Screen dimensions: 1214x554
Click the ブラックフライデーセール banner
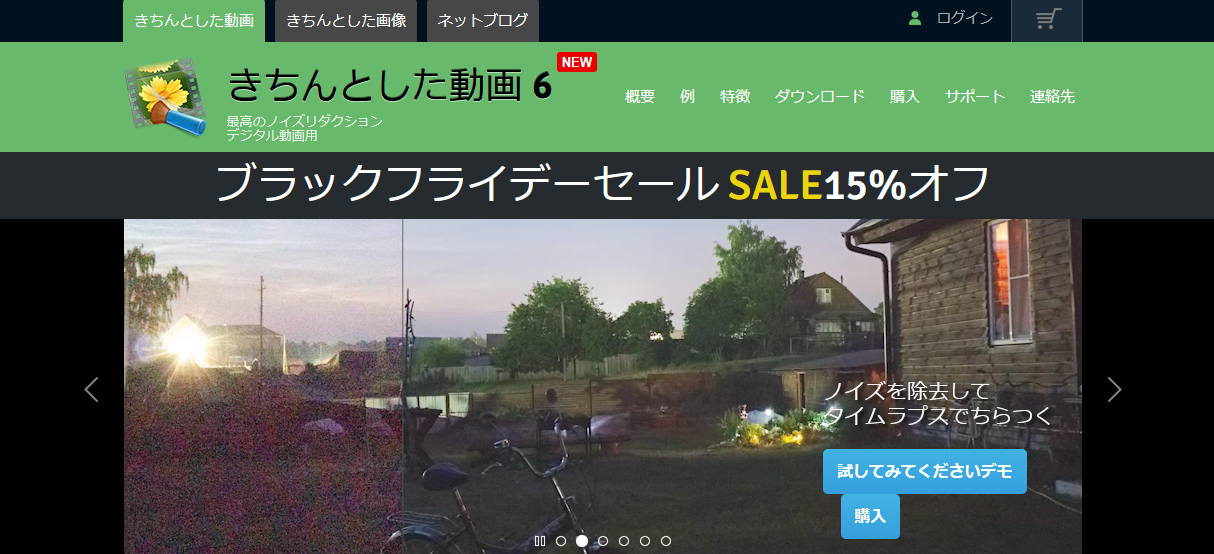[x=603, y=184]
